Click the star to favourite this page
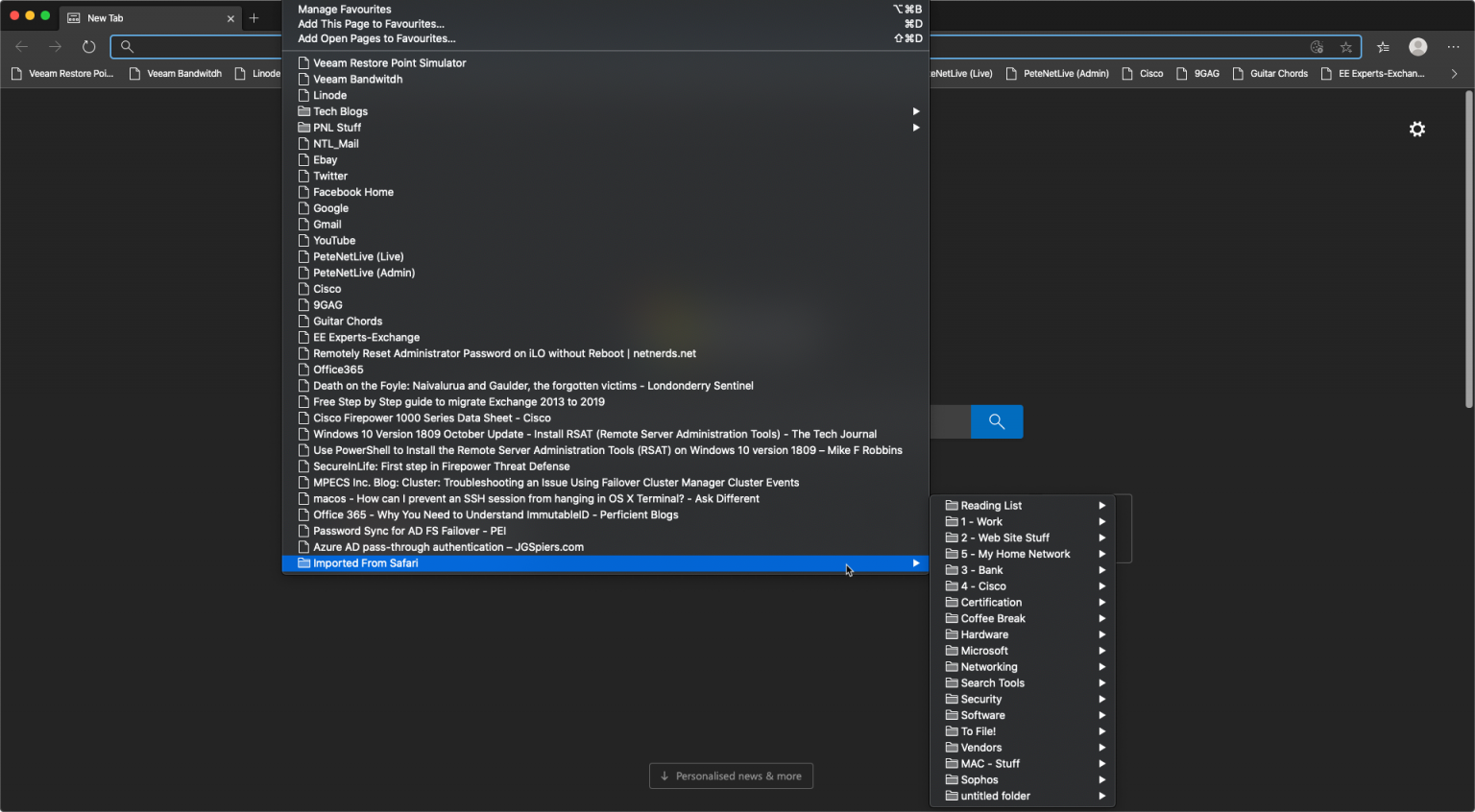 point(1345,46)
